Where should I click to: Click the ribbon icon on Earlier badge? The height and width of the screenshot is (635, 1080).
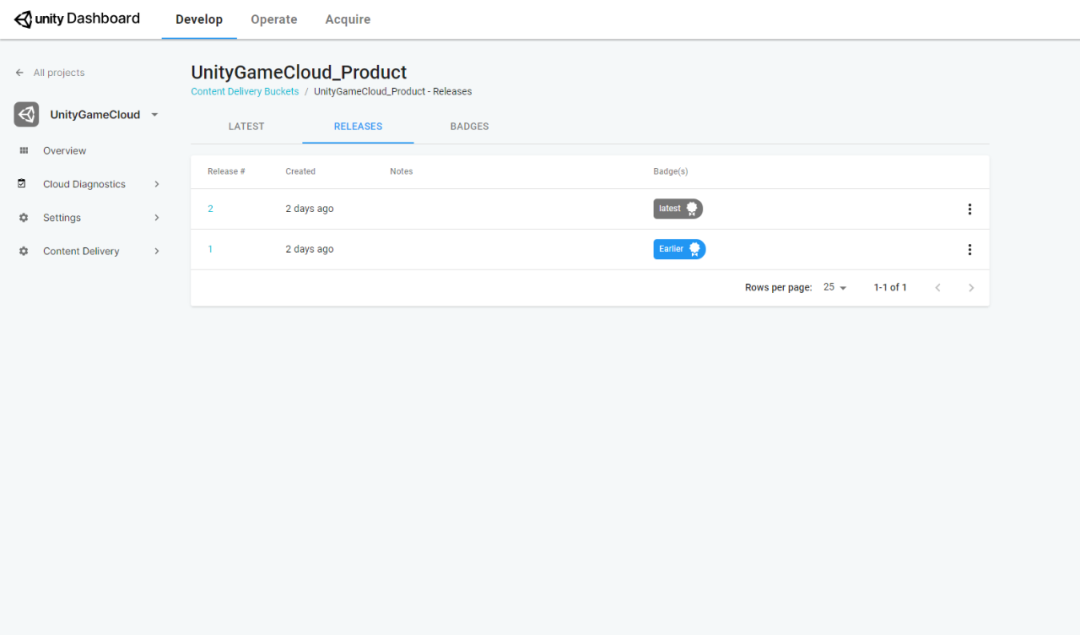point(694,249)
